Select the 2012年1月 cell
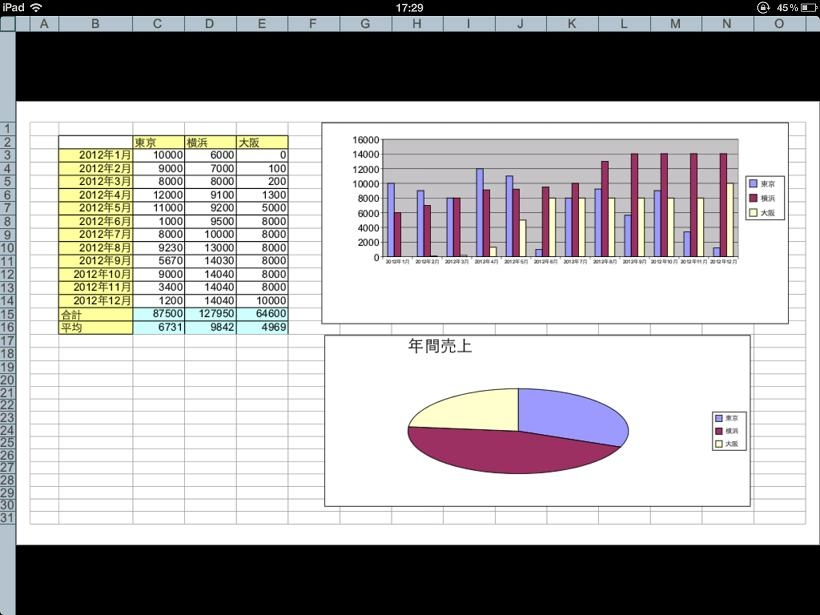The image size is (820, 615). (96, 155)
